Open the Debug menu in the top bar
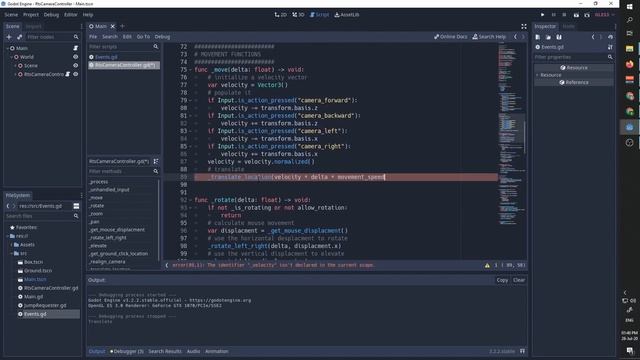Image resolution: width=640 pixels, height=360 pixels. (51, 15)
